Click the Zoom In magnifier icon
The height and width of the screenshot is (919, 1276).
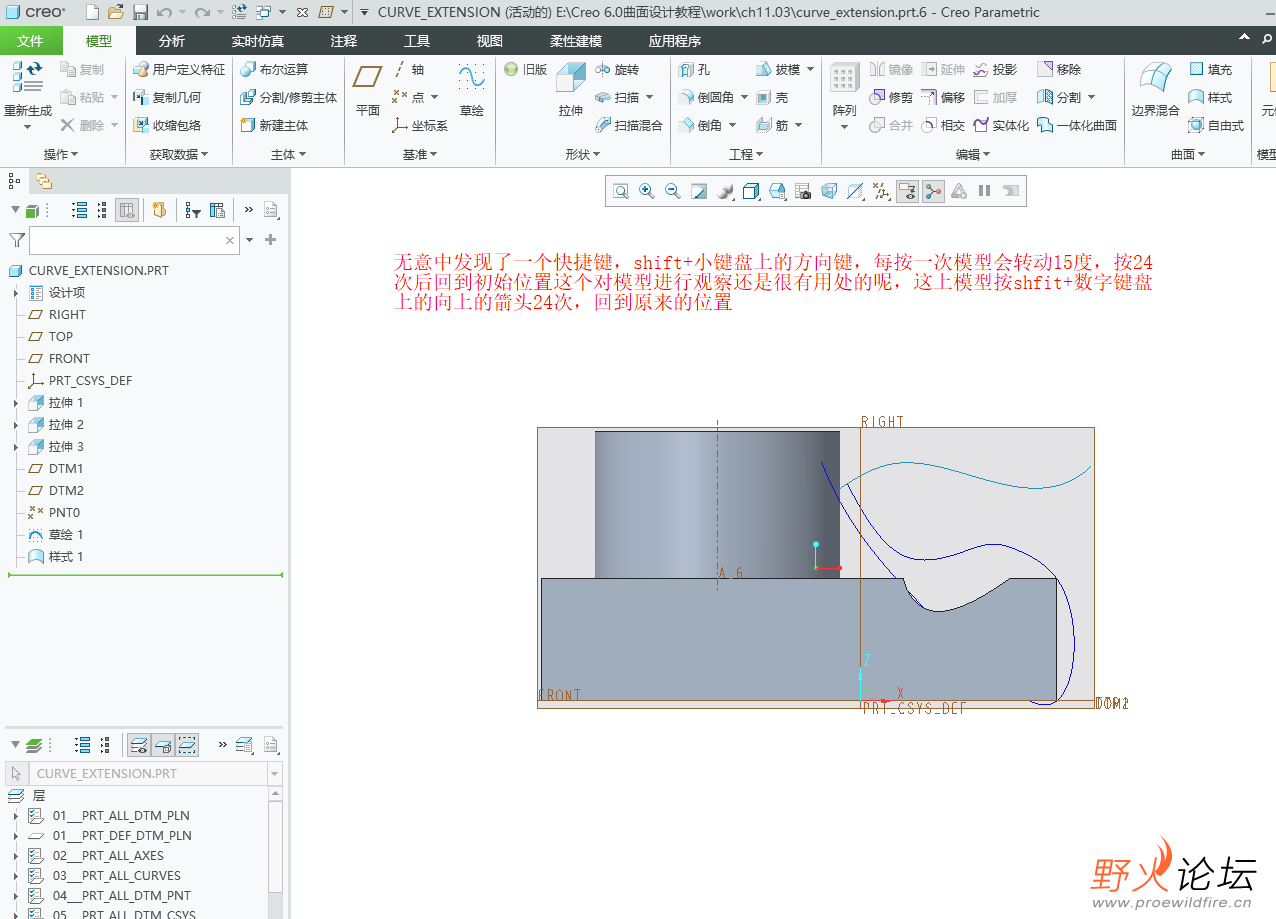(x=647, y=191)
